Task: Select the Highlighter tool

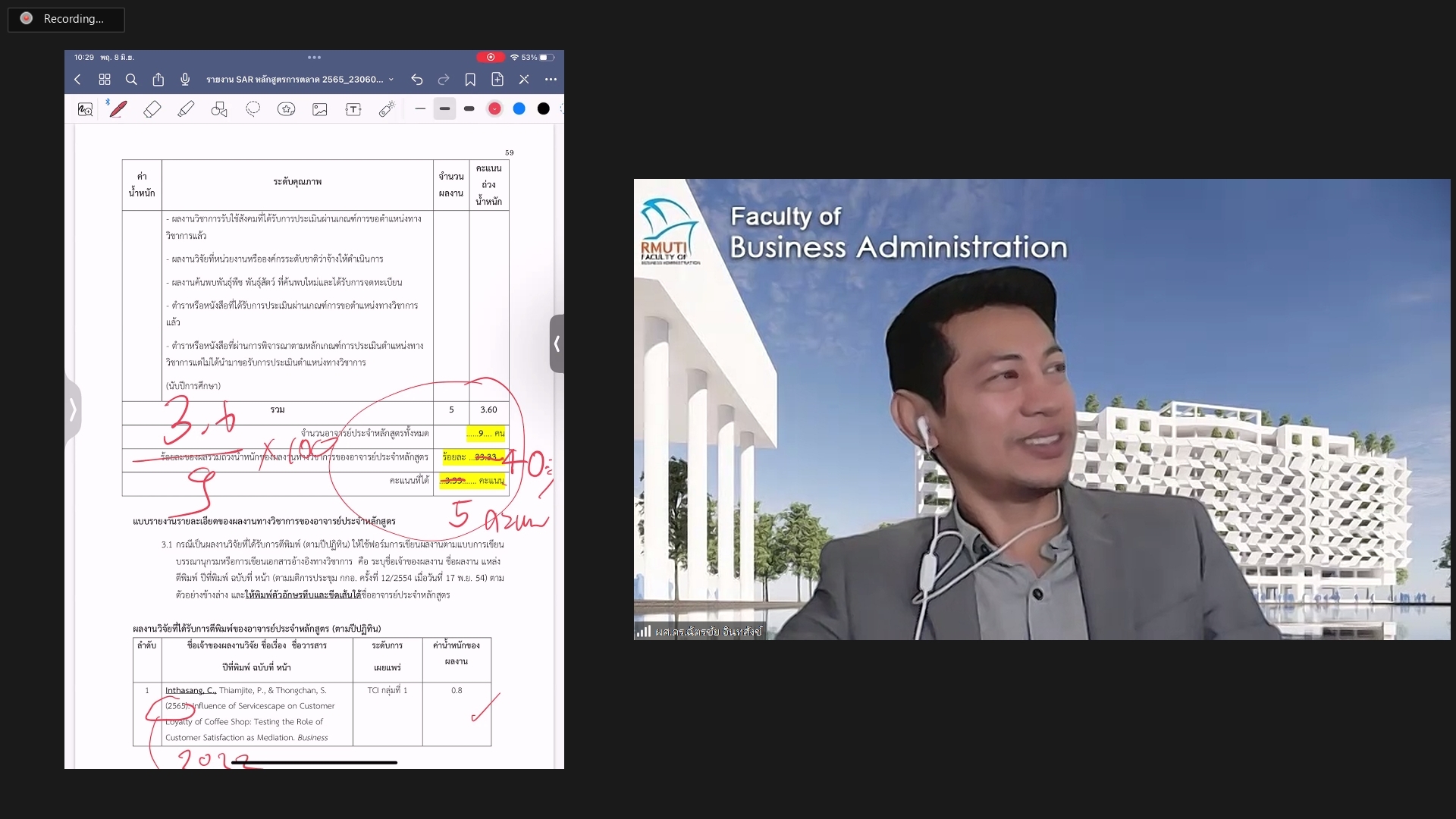Action: click(186, 109)
